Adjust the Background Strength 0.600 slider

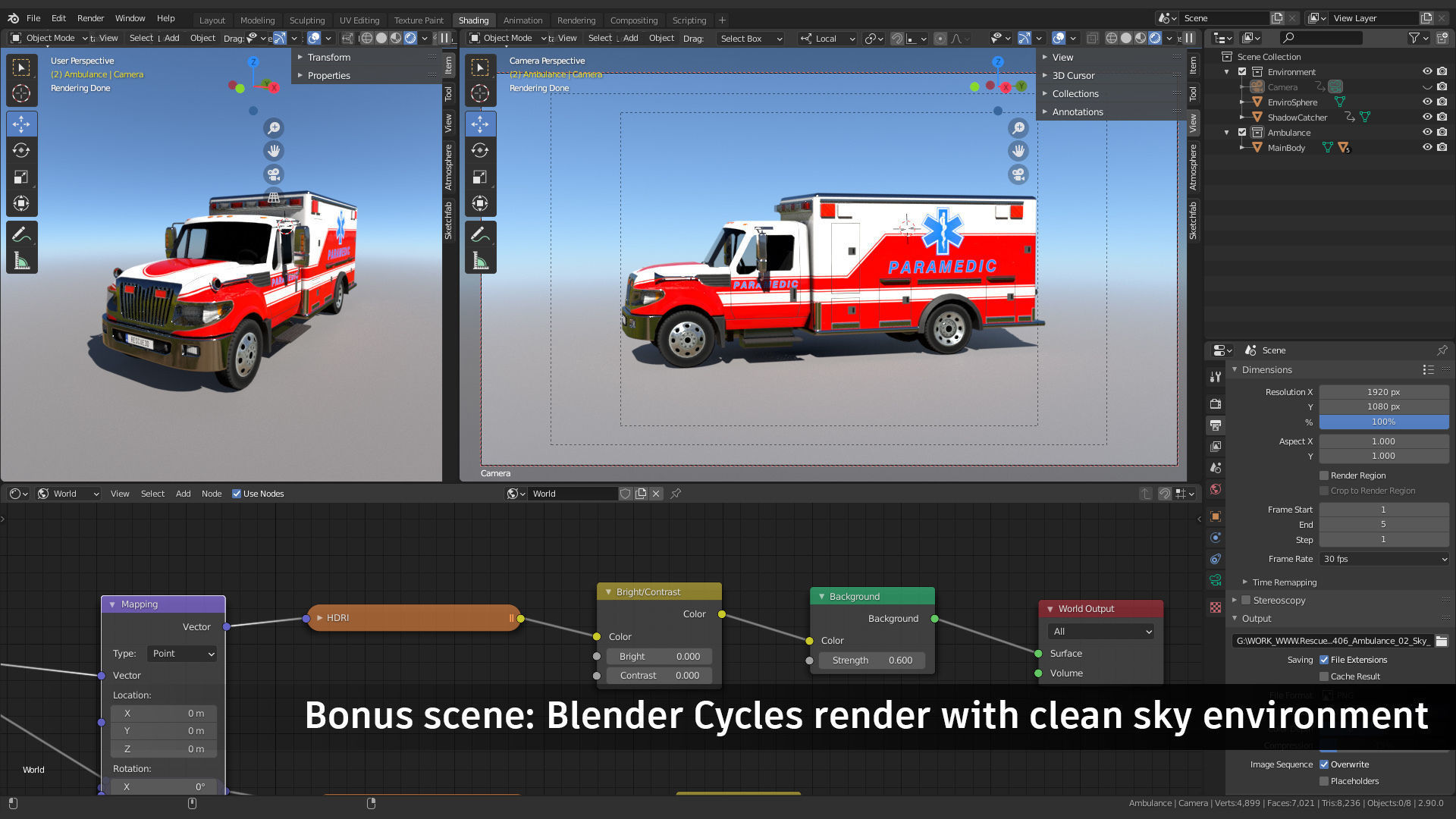click(872, 661)
